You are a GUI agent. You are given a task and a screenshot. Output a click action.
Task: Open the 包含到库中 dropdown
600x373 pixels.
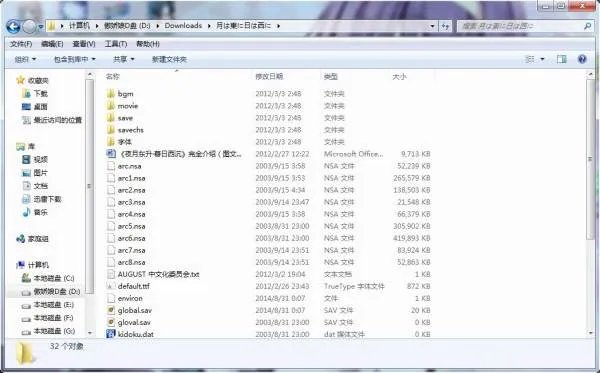point(74,59)
